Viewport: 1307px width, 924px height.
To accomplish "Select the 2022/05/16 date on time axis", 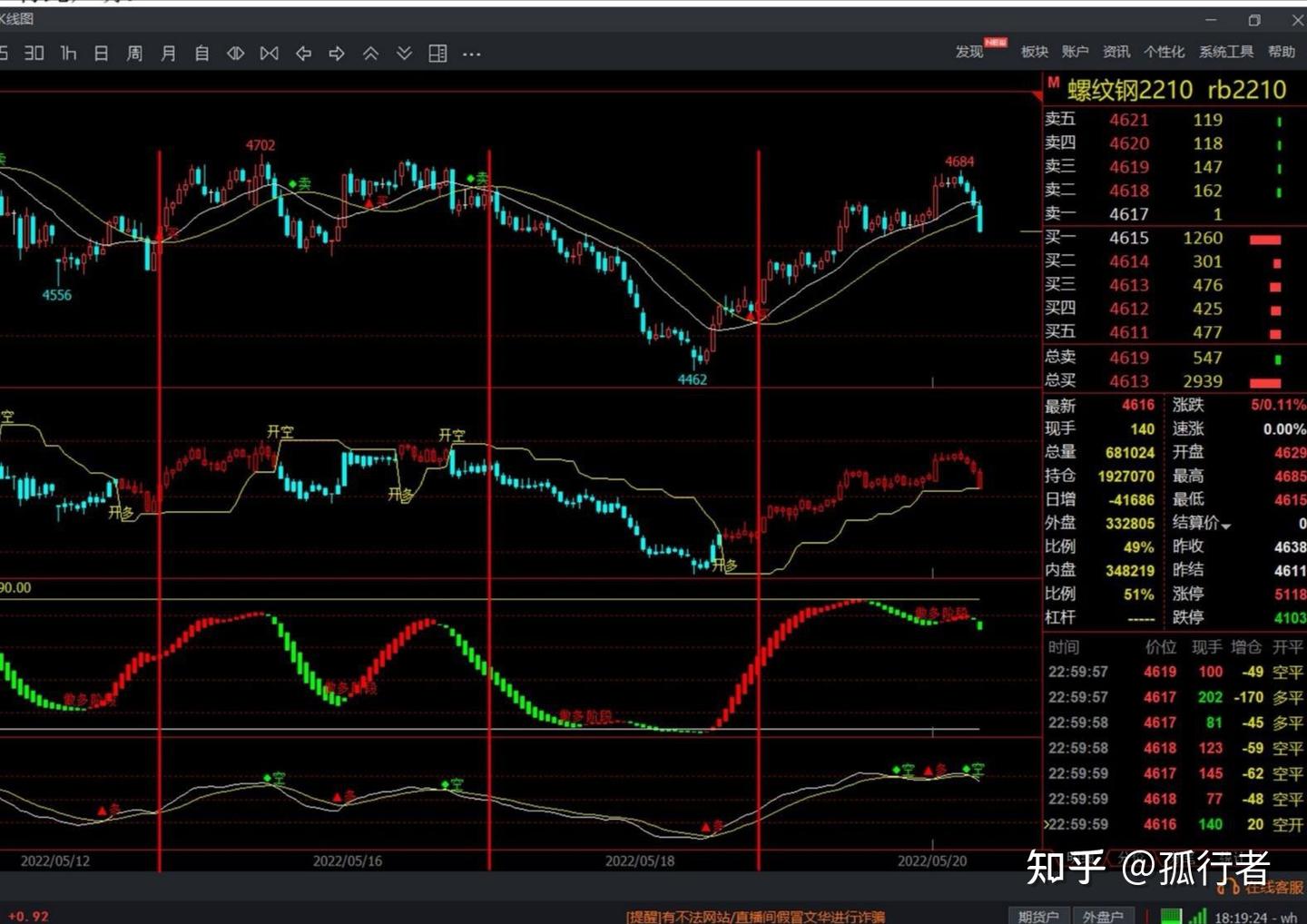I will [348, 860].
